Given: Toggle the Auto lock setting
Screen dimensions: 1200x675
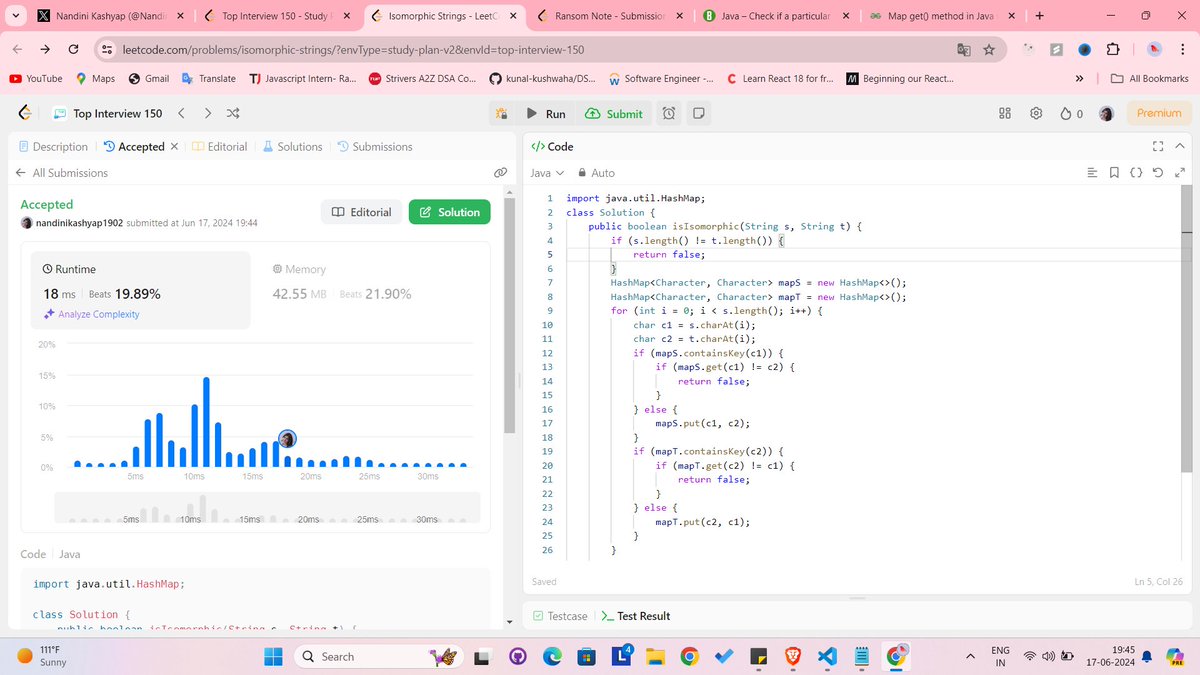Looking at the screenshot, I should 597,173.
